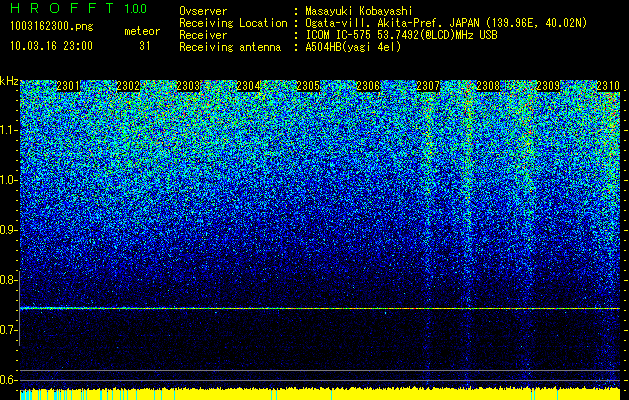Click the yellow signal level bar graph
Screen dimensions: 629x400
[320, 394]
